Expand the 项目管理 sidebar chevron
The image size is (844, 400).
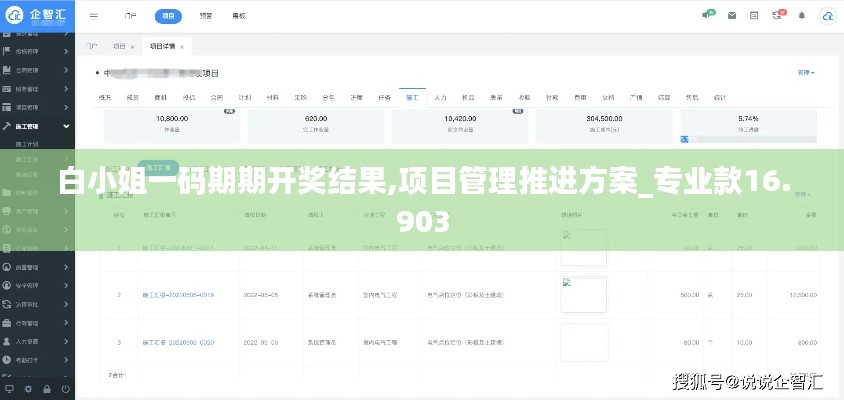pos(66,107)
